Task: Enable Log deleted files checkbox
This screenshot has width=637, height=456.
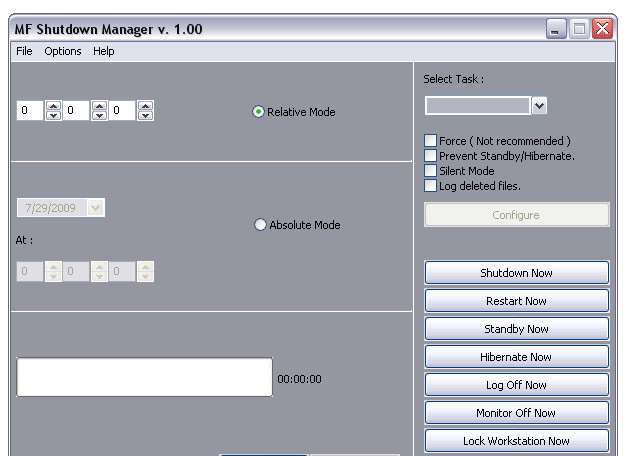Action: point(430,186)
